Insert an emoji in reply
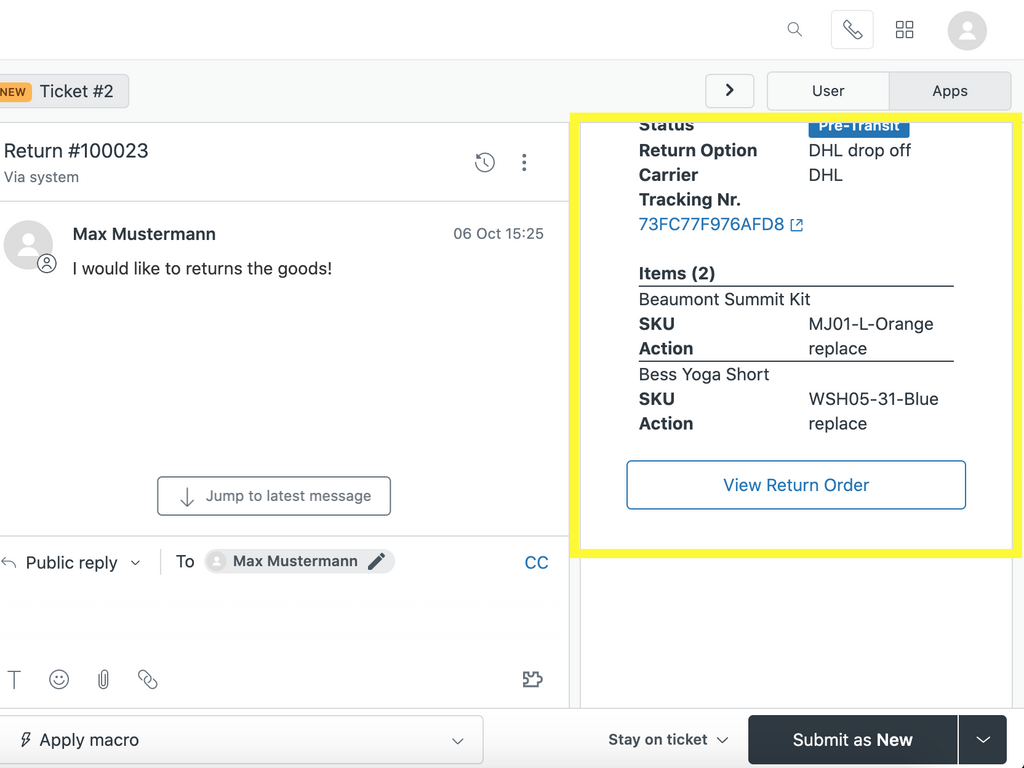Viewport: 1024px width, 768px height. (59, 680)
